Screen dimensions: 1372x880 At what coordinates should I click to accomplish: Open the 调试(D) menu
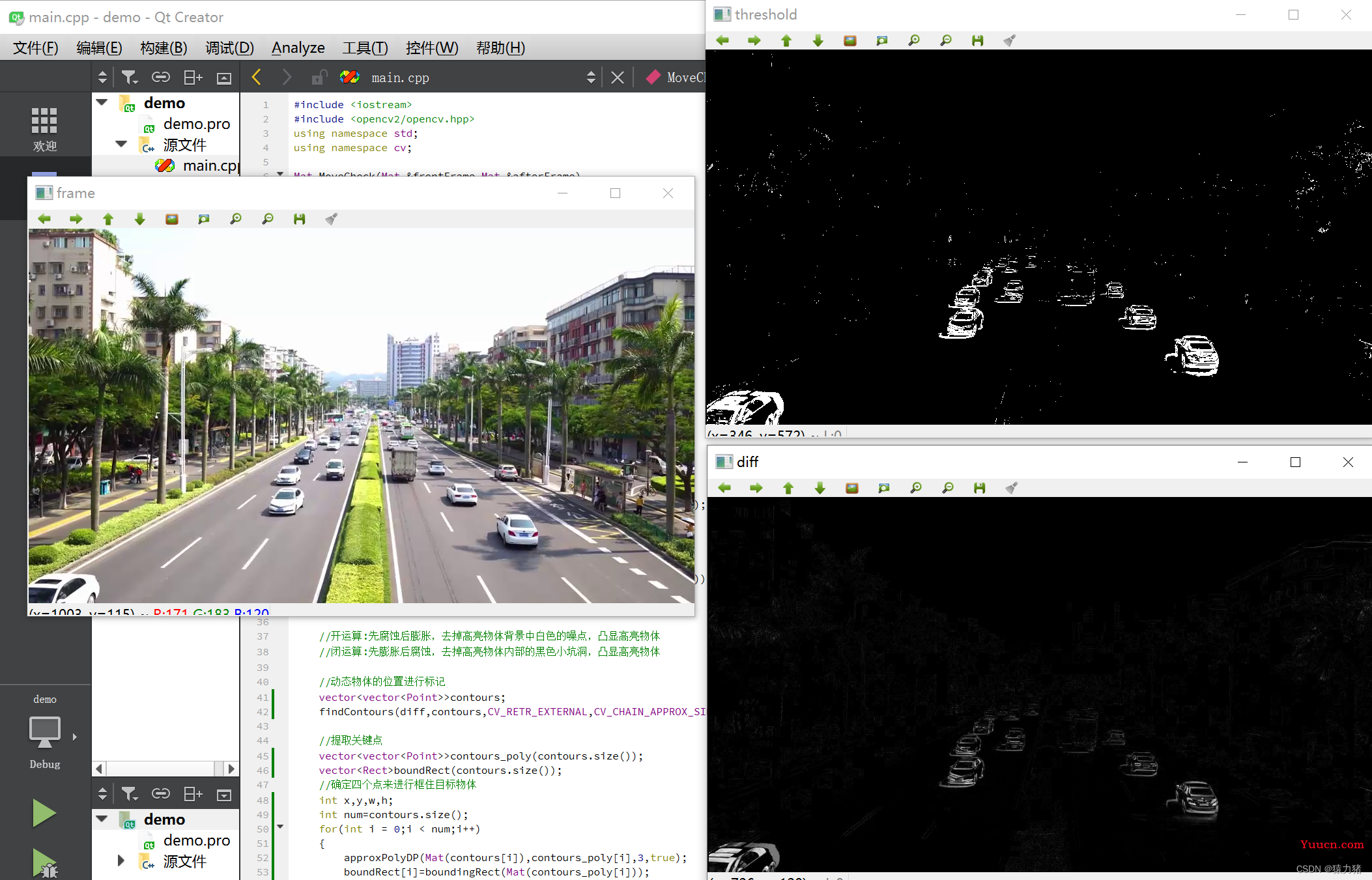(x=229, y=48)
